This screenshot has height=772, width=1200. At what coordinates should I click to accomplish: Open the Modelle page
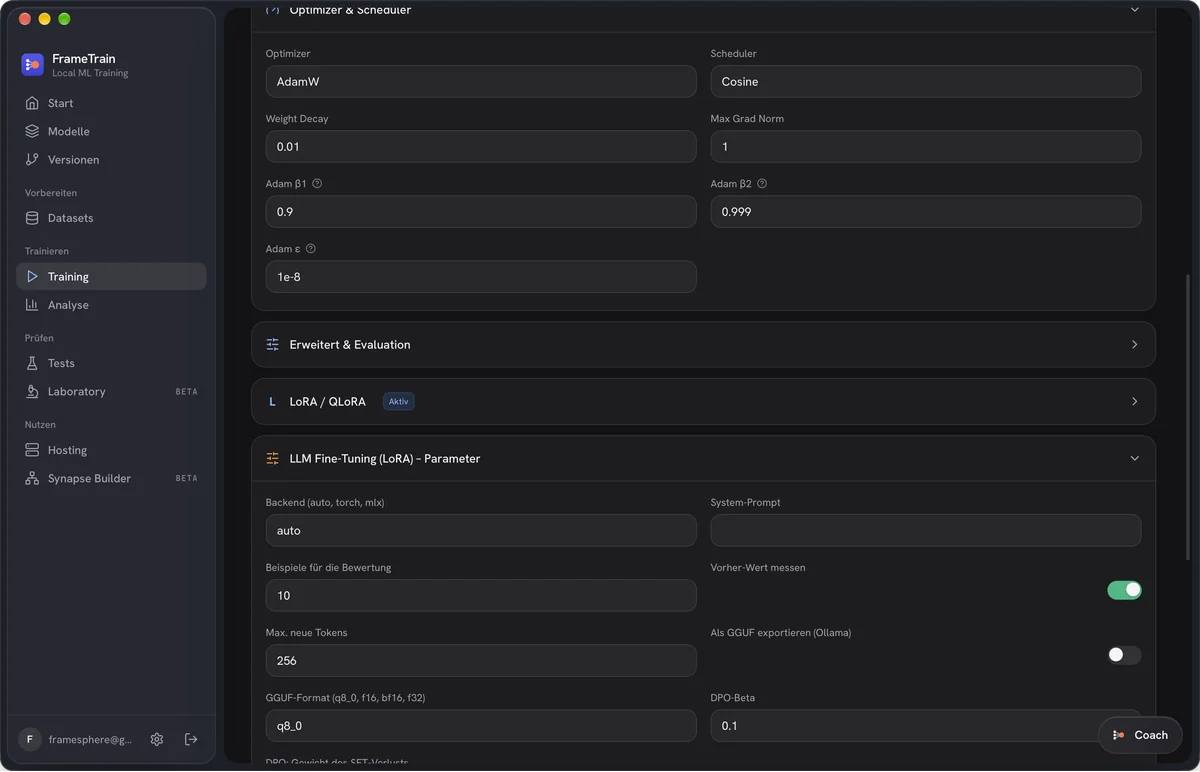[111, 131]
